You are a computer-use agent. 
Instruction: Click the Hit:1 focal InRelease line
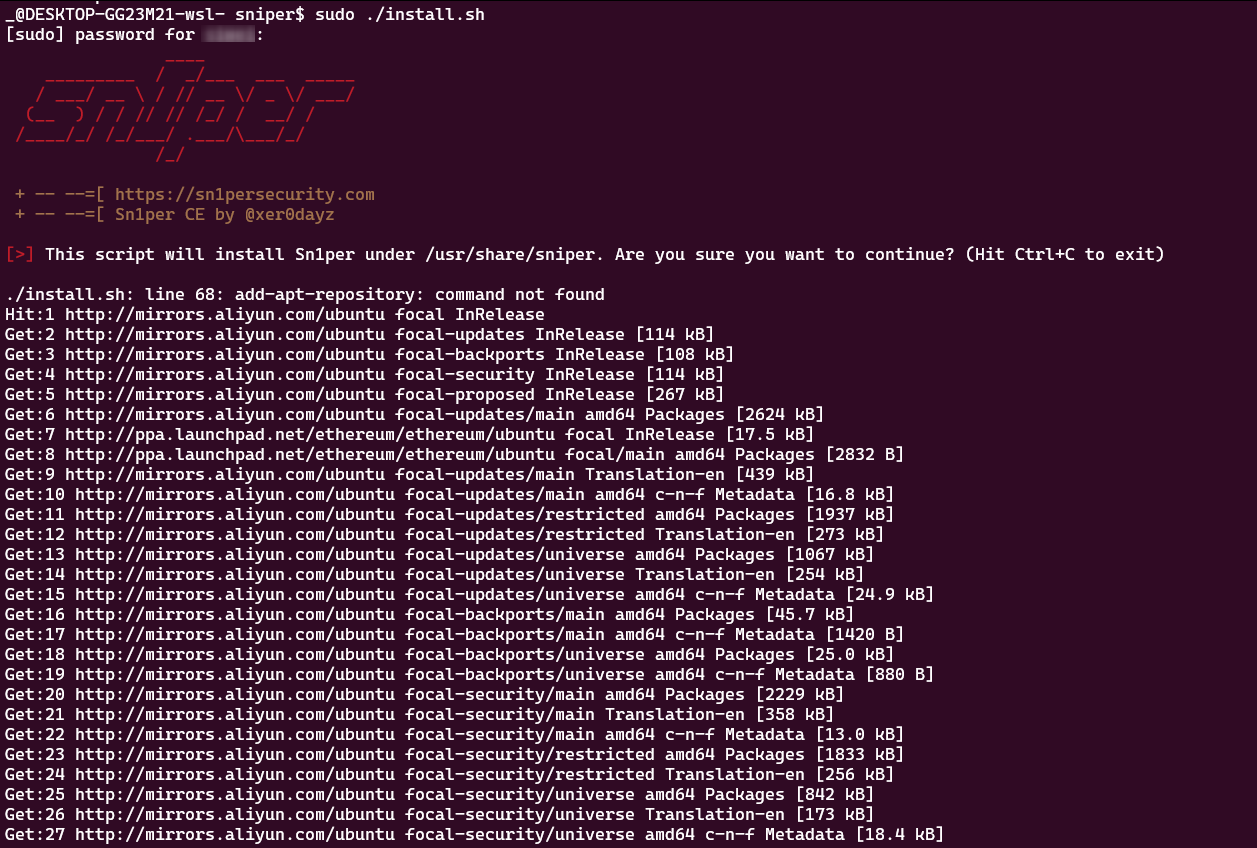click(274, 314)
